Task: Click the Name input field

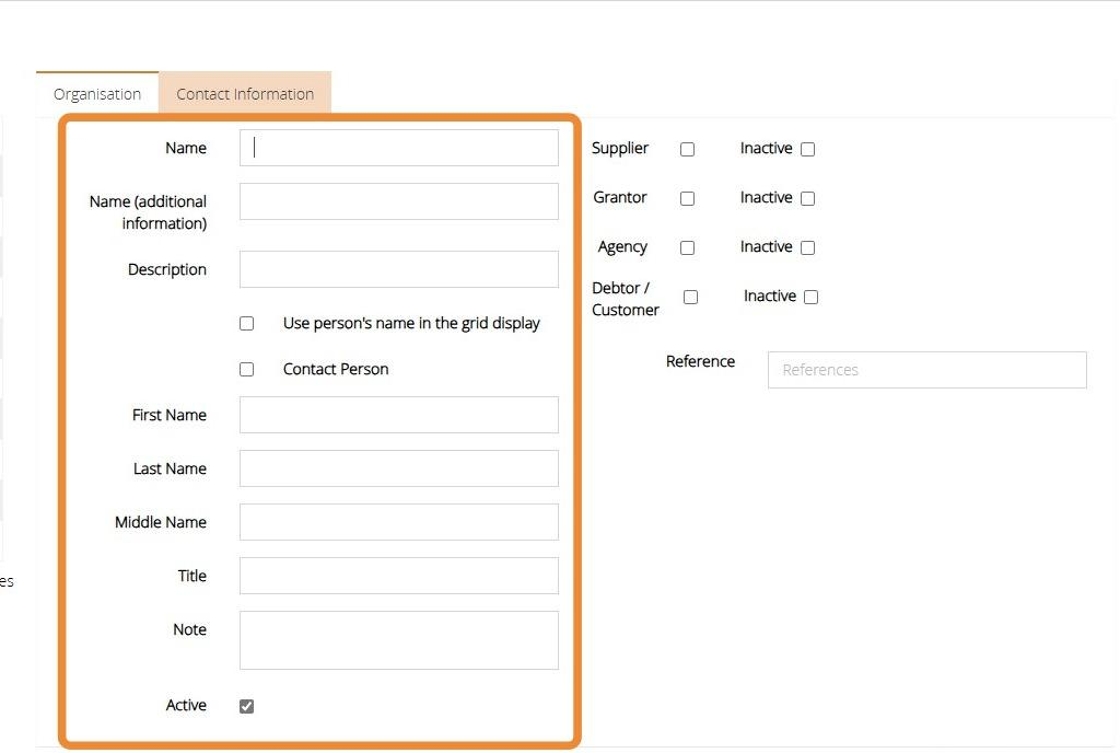Action: coord(399,148)
